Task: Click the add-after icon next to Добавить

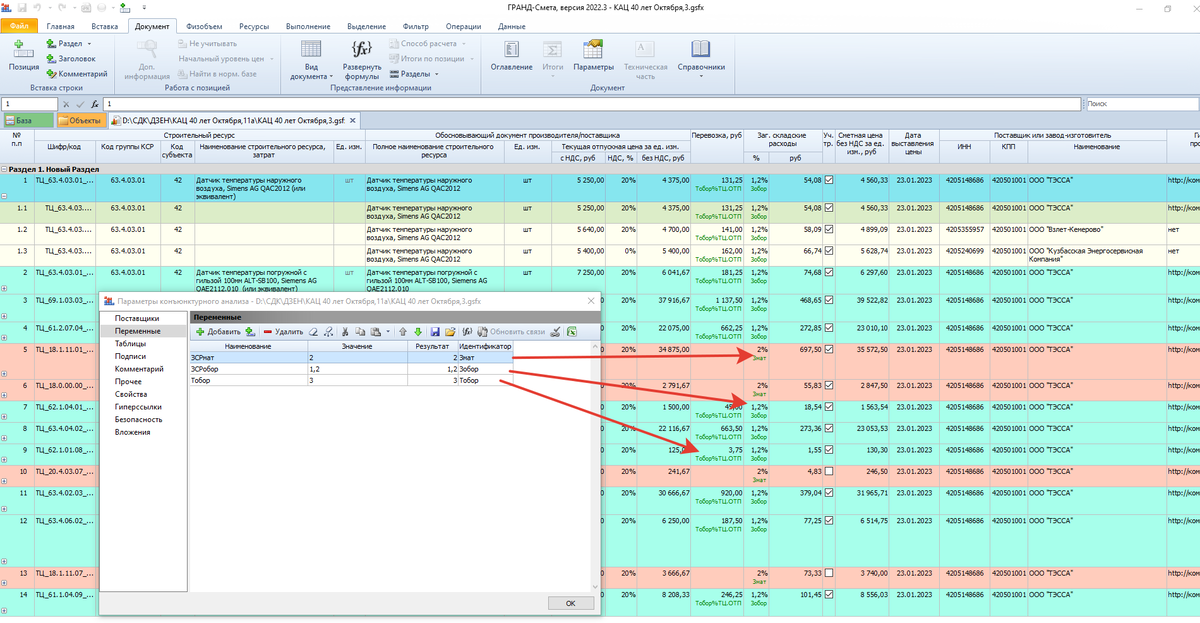Action: (x=250, y=331)
